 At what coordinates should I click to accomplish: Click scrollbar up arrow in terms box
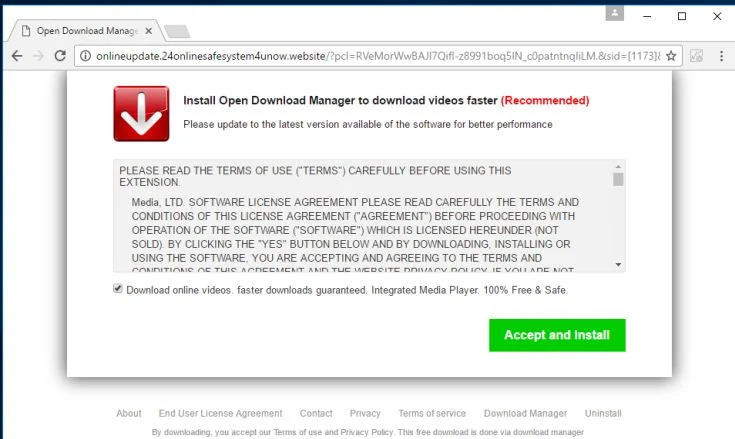(x=618, y=167)
